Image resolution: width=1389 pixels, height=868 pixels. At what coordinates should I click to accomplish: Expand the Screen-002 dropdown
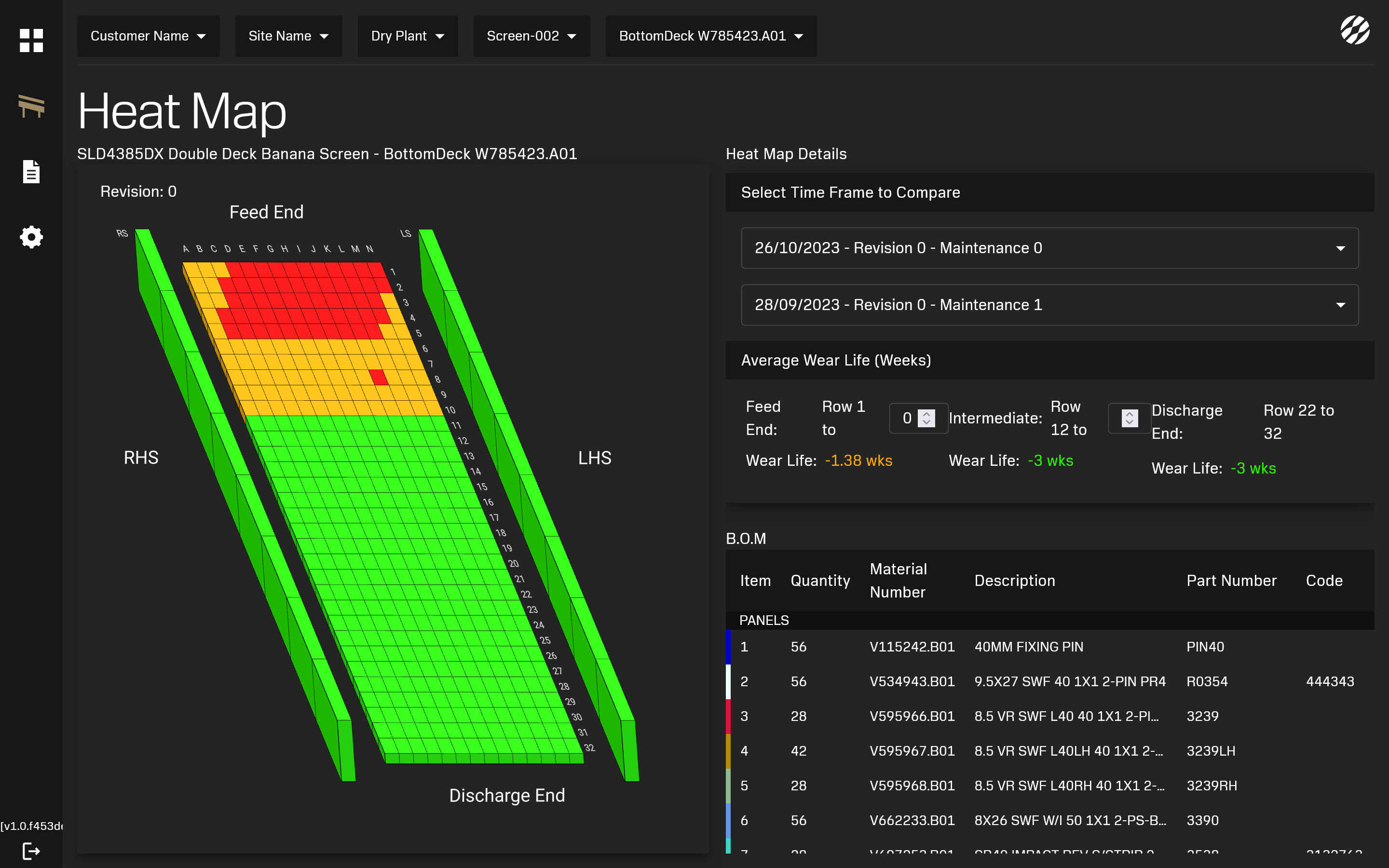[531, 36]
